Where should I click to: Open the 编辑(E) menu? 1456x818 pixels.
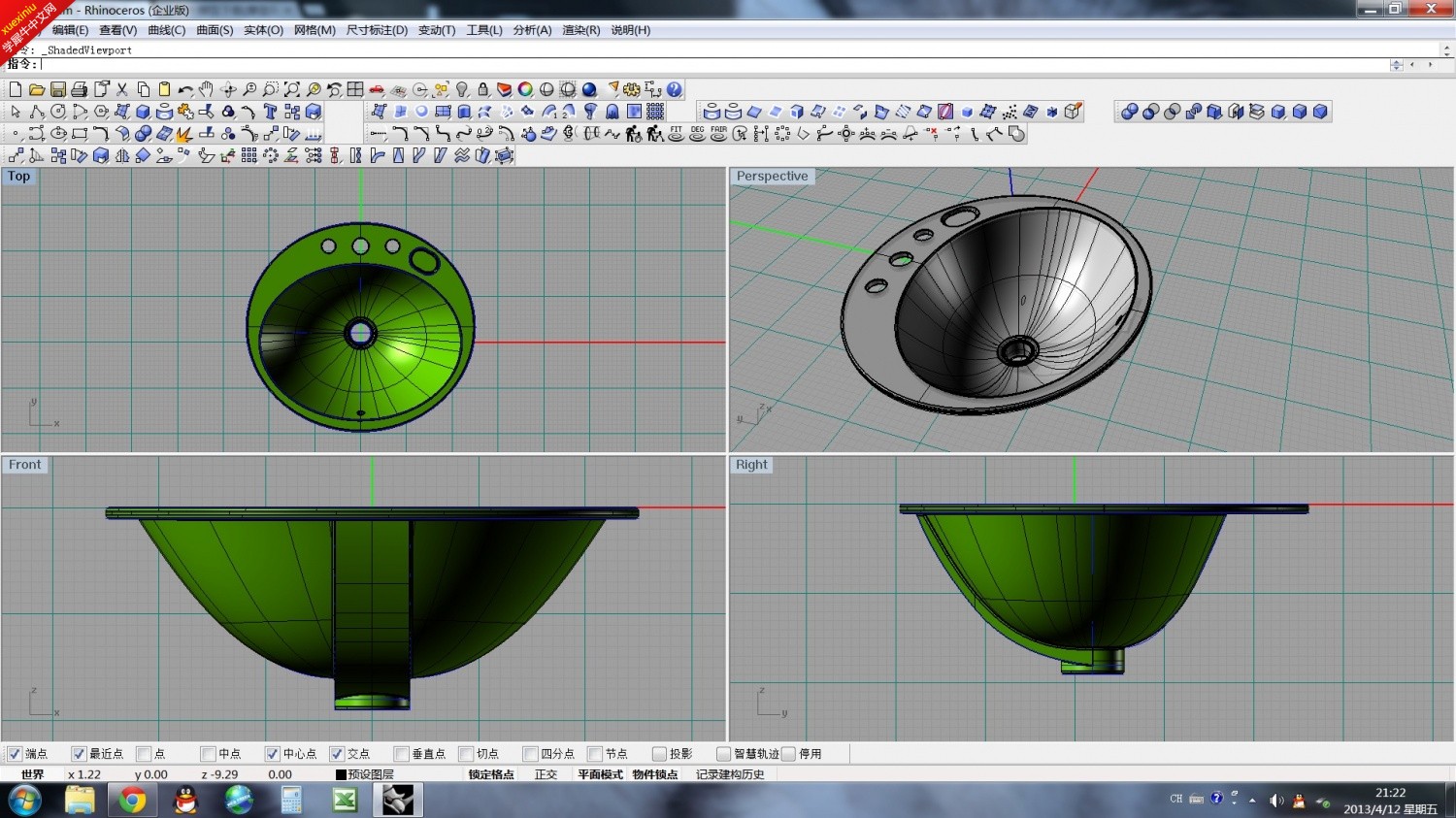tap(70, 30)
